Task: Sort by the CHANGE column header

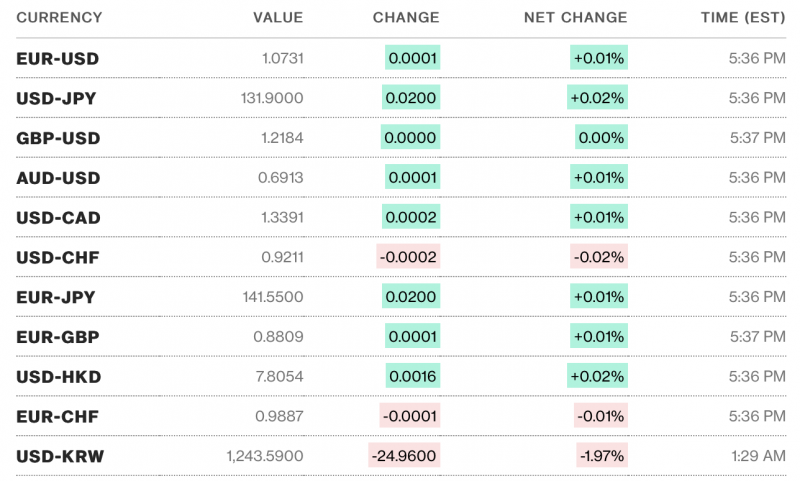Action: [405, 18]
